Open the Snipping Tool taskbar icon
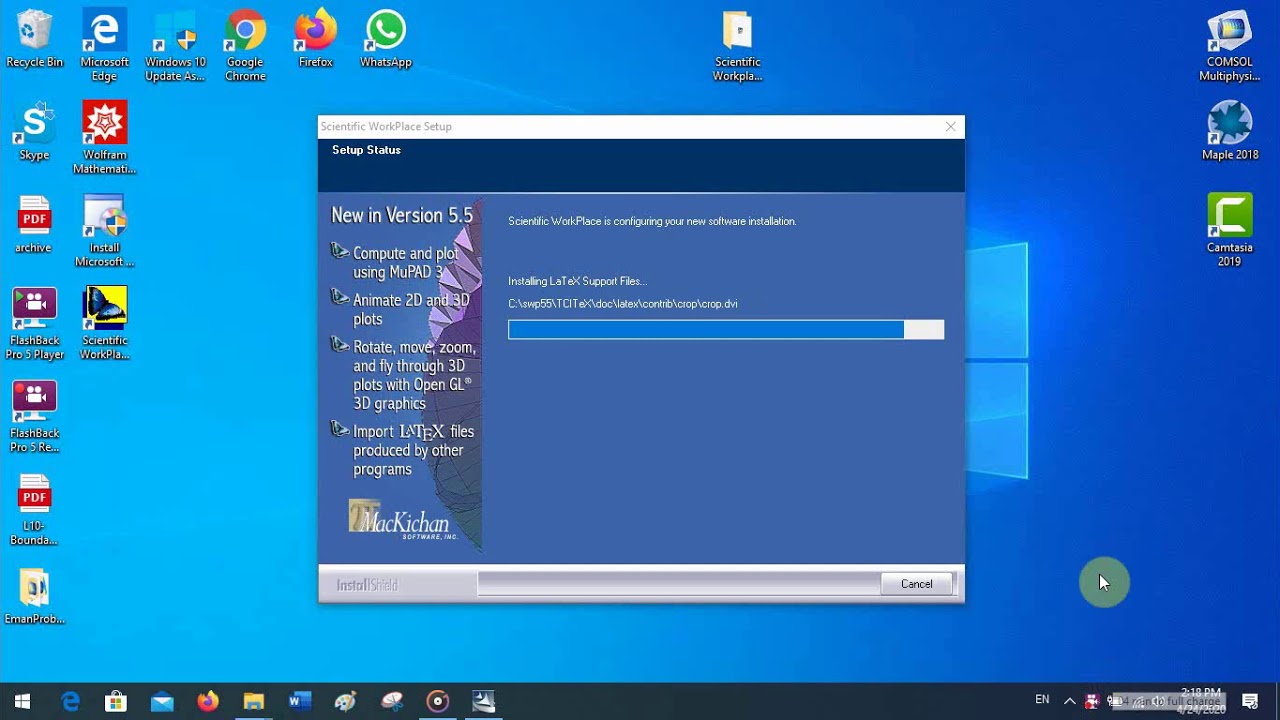 pos(392,701)
